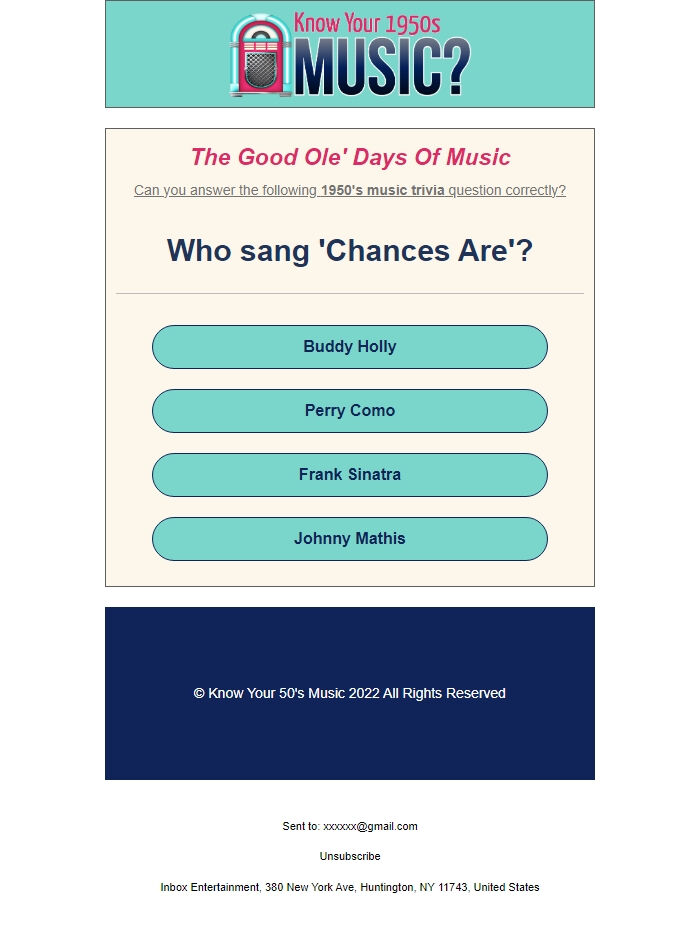Choose the Buddy Holly answer
This screenshot has height=934, width=700.
click(350, 347)
